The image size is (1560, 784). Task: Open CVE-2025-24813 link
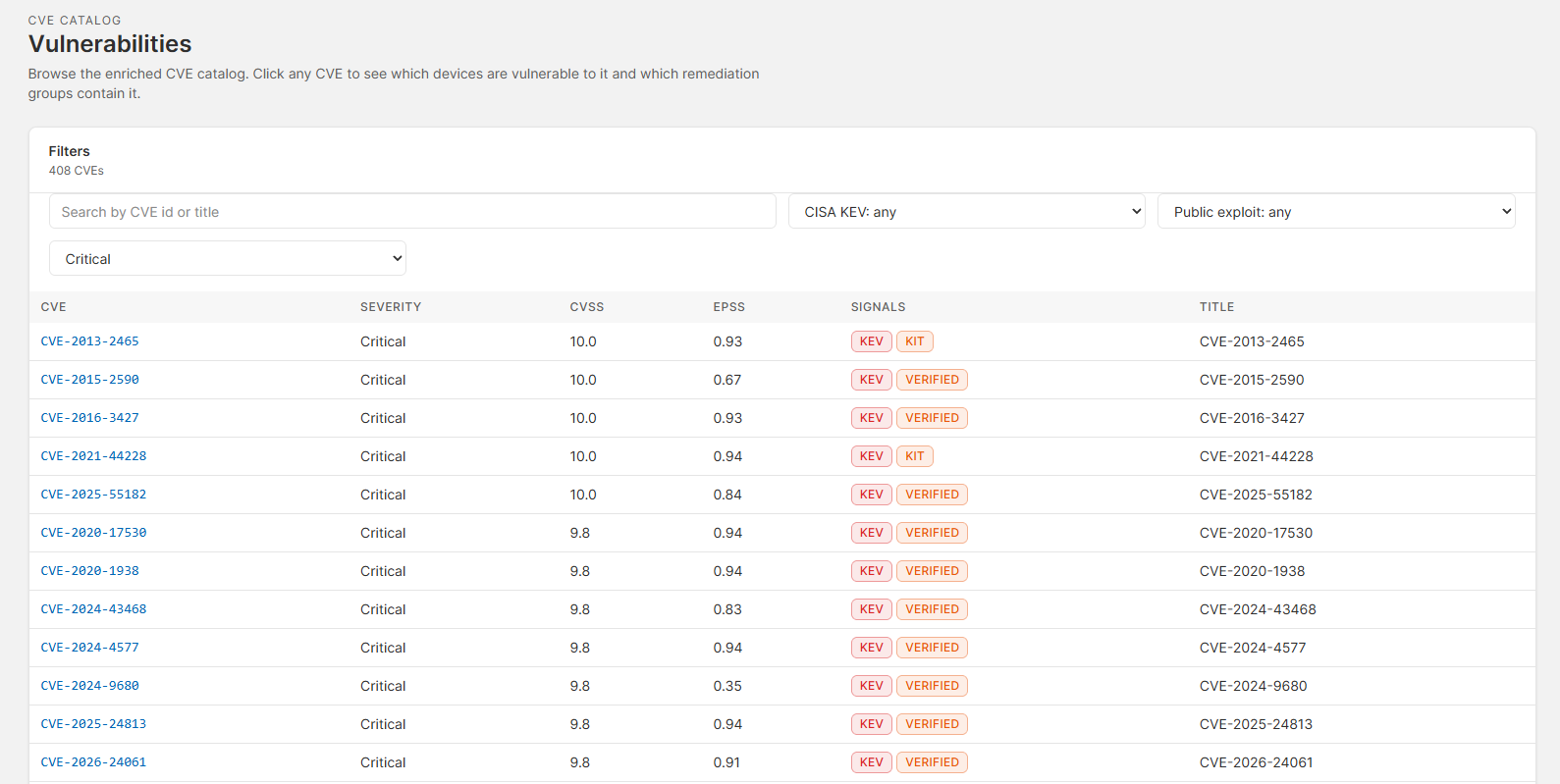[x=93, y=724]
